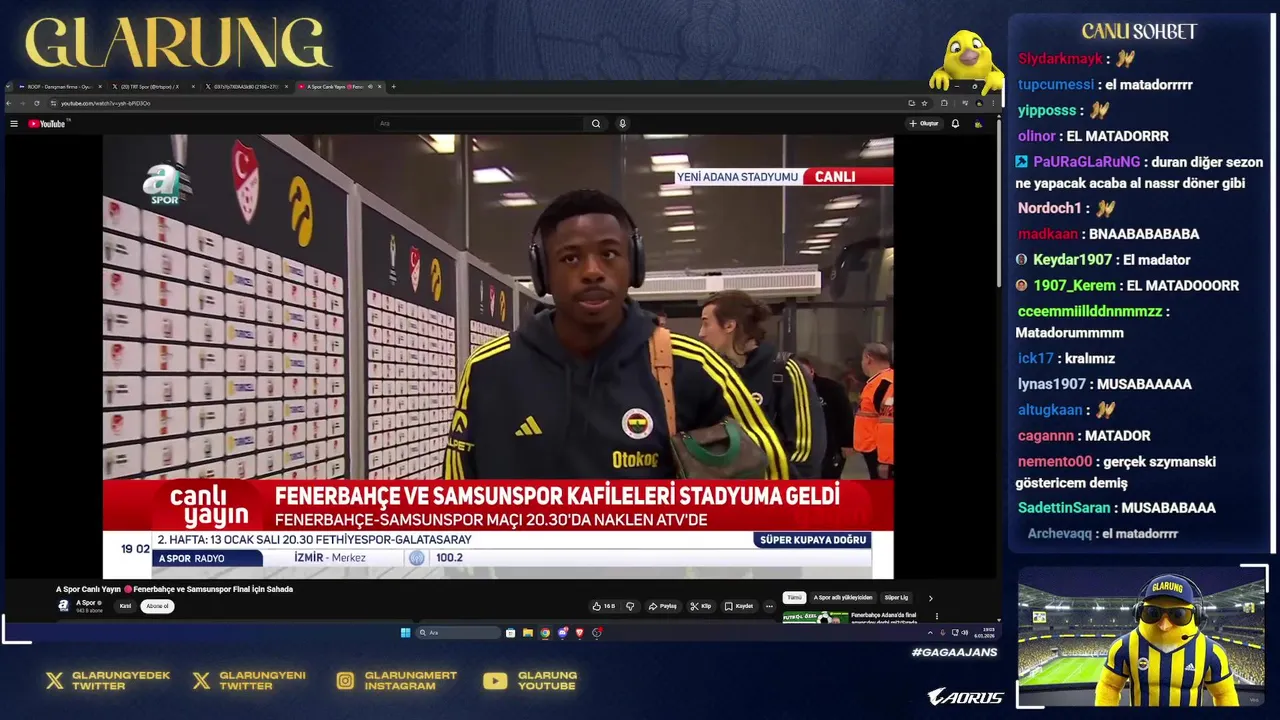Open the A Spor channel name link
The width and height of the screenshot is (1280, 720).
tap(87, 603)
